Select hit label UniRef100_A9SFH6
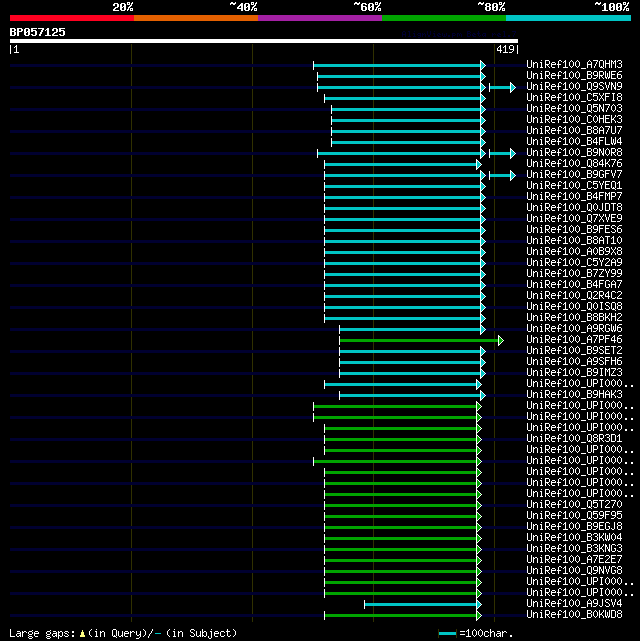 (574, 362)
